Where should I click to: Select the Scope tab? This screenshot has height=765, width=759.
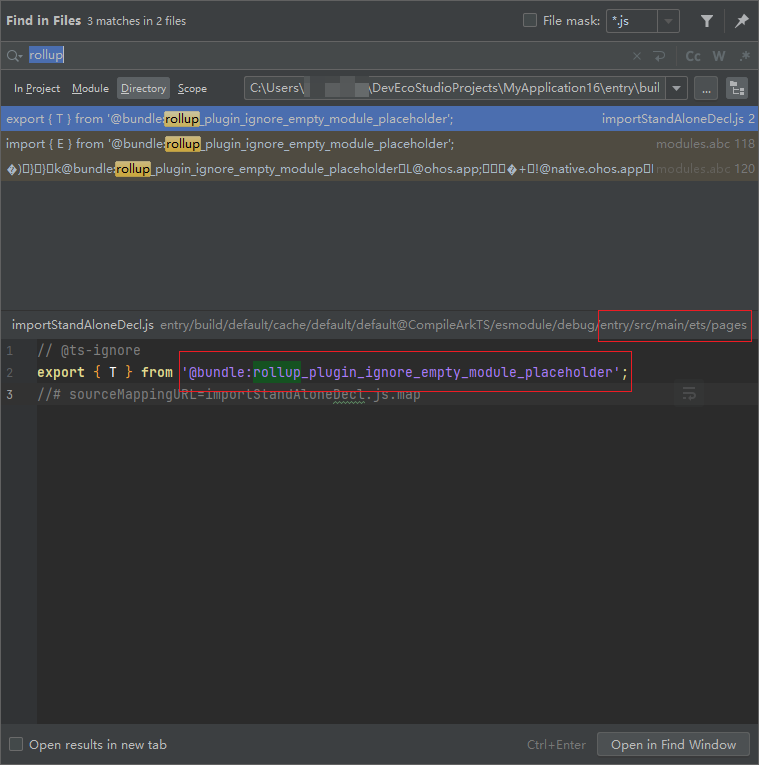[x=192, y=88]
